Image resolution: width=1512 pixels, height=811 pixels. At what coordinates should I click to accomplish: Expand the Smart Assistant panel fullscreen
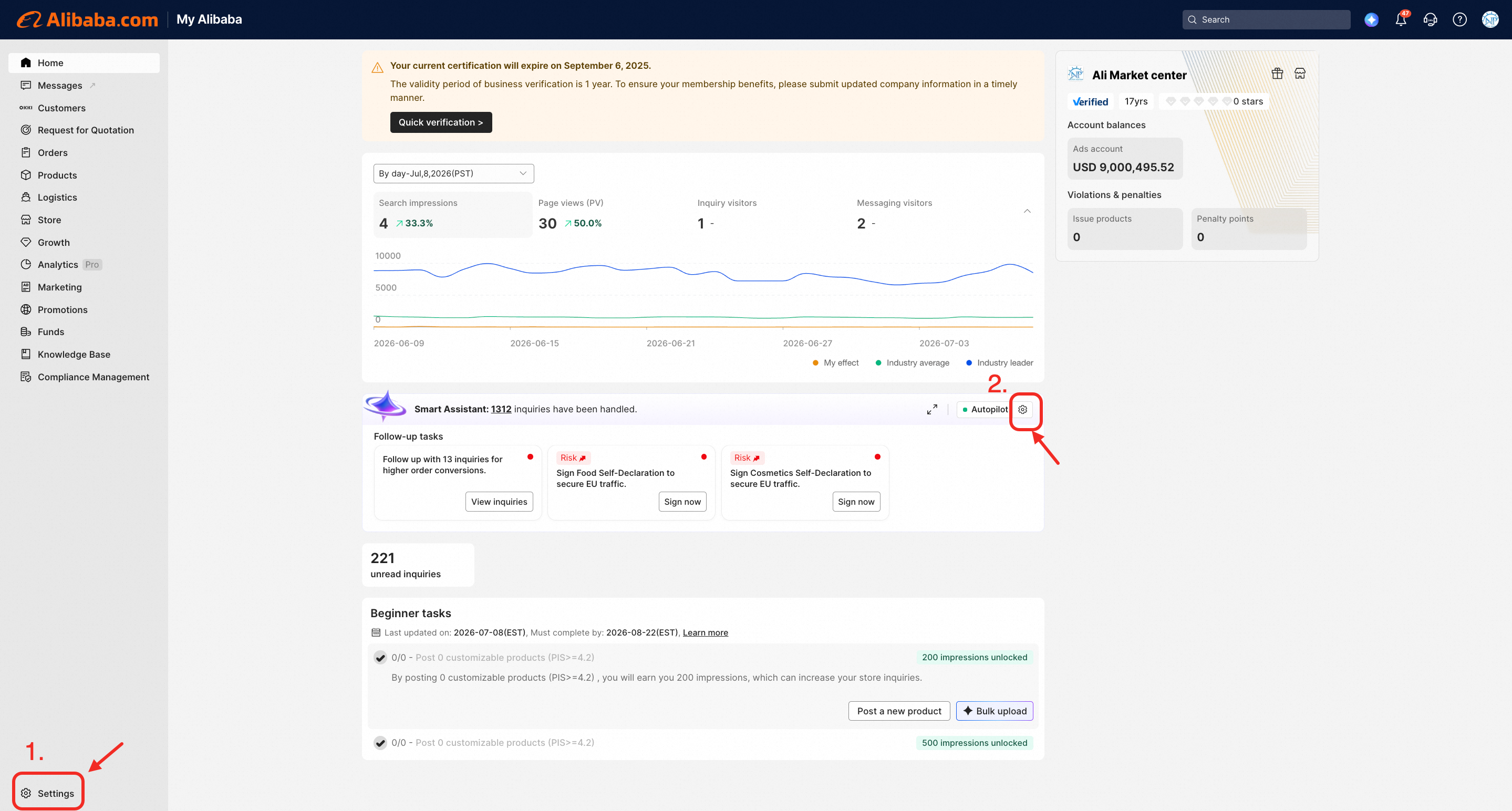(932, 410)
